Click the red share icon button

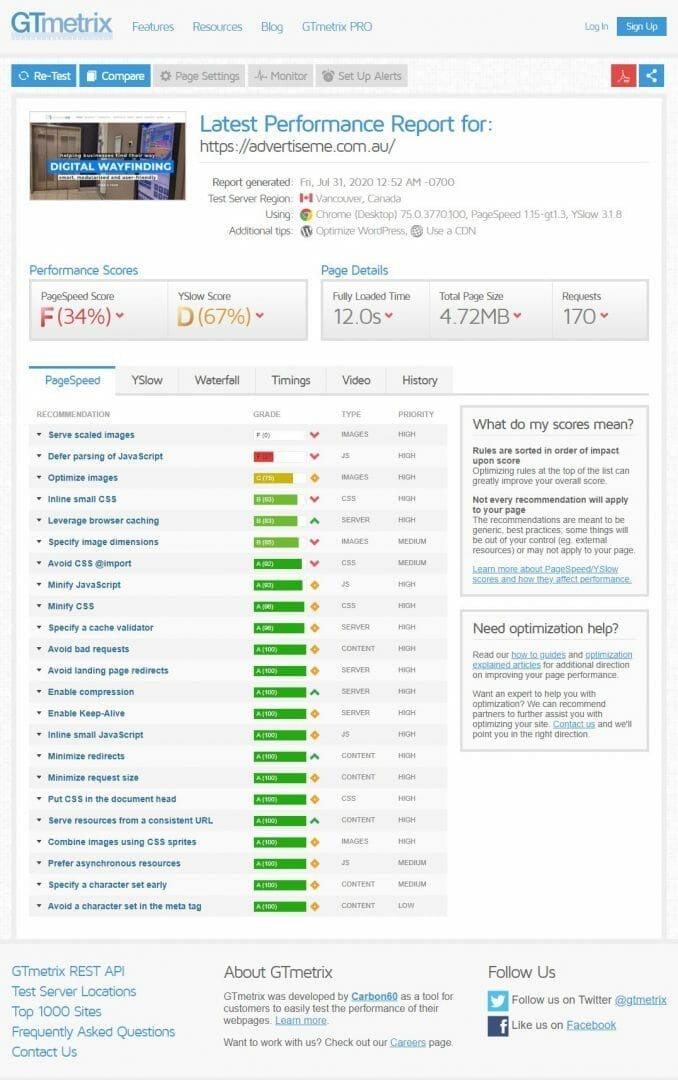pos(652,76)
